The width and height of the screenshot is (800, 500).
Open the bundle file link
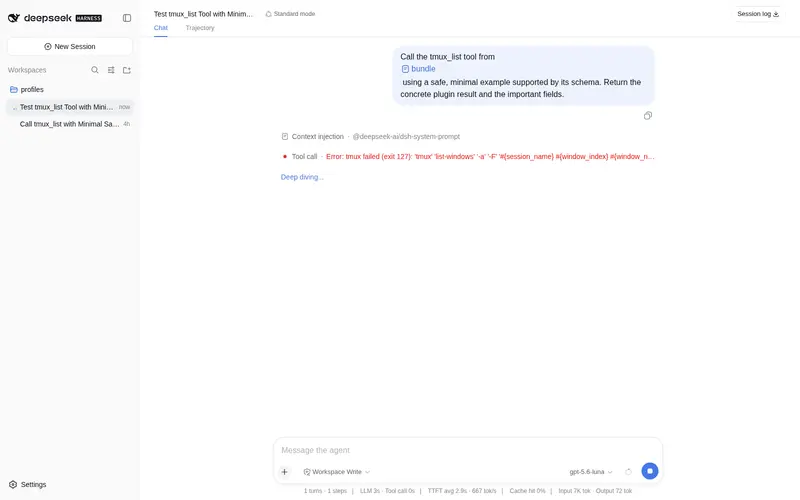pyautogui.click(x=418, y=69)
